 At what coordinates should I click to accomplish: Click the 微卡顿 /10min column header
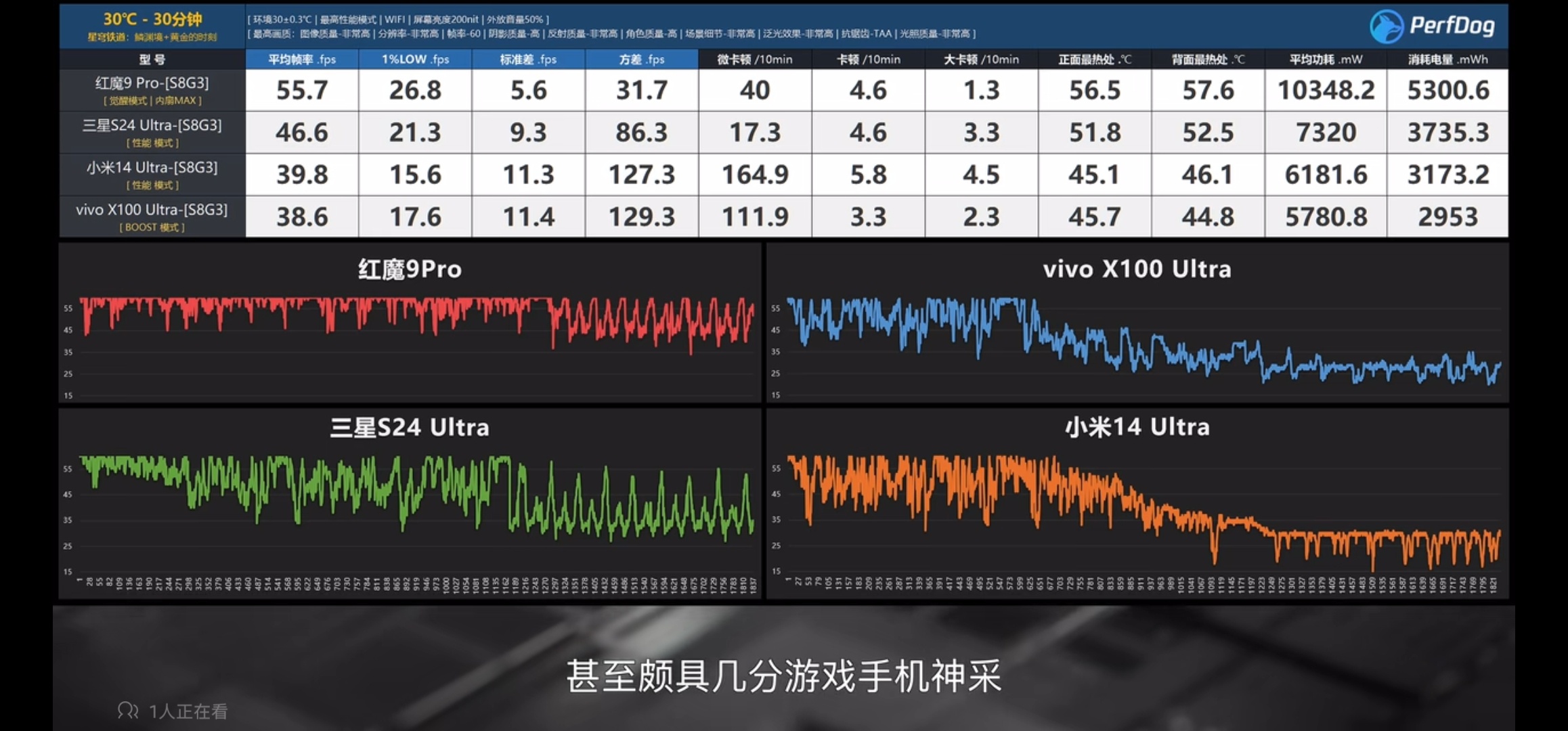tap(755, 59)
